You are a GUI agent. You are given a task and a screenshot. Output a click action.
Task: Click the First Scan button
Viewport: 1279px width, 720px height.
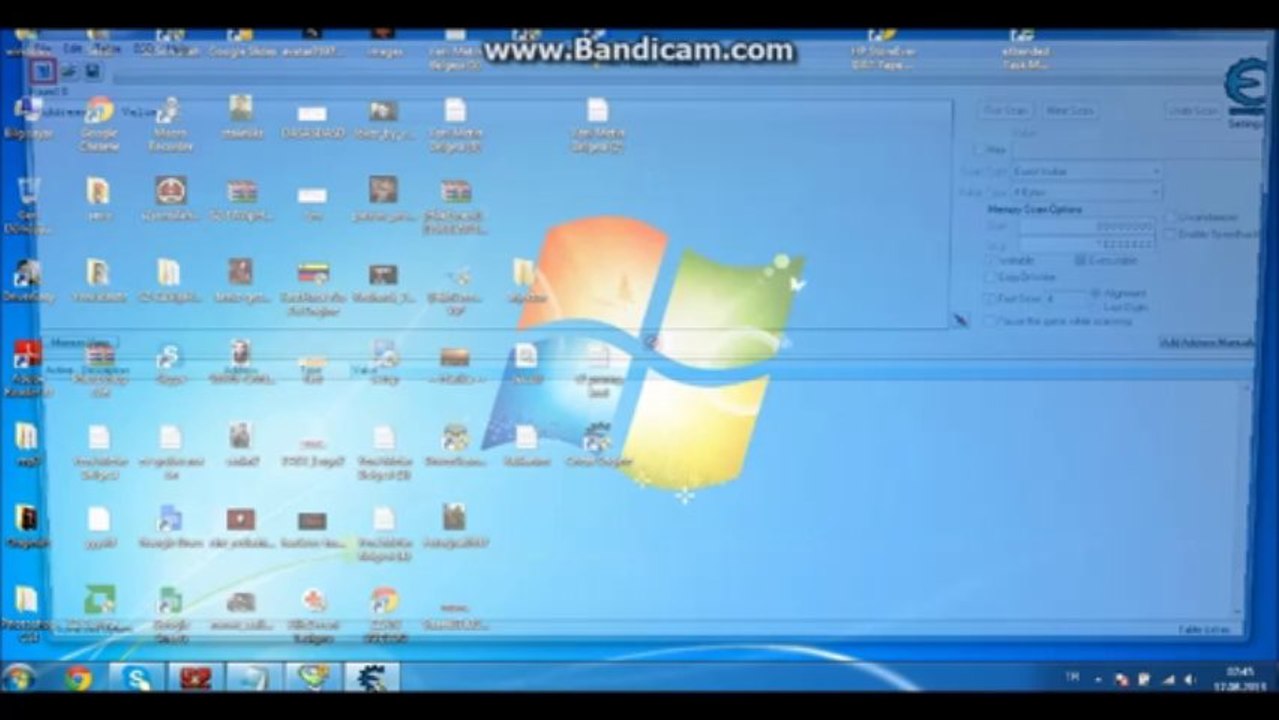[x=1005, y=111]
